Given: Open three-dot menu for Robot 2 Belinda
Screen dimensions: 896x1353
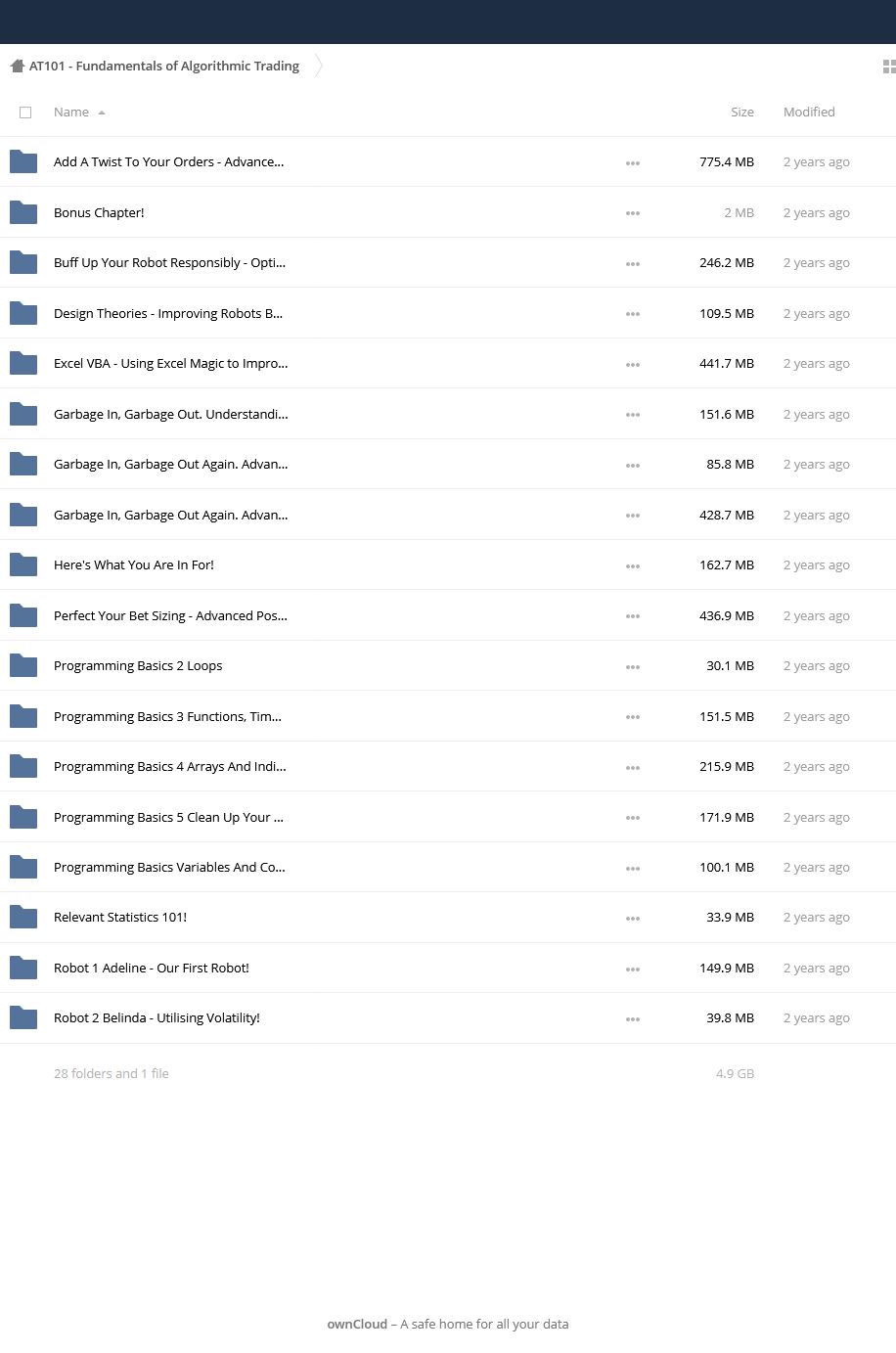Looking at the screenshot, I should [x=633, y=1018].
